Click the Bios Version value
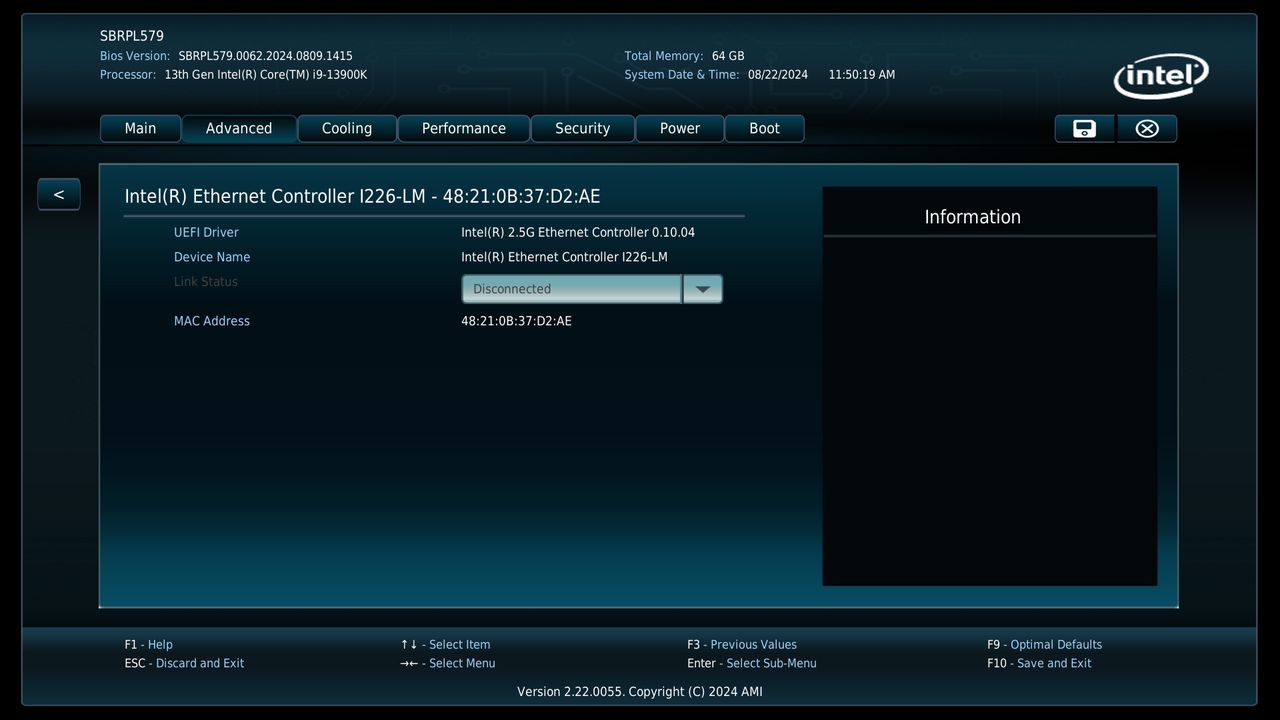 pyautogui.click(x=265, y=56)
